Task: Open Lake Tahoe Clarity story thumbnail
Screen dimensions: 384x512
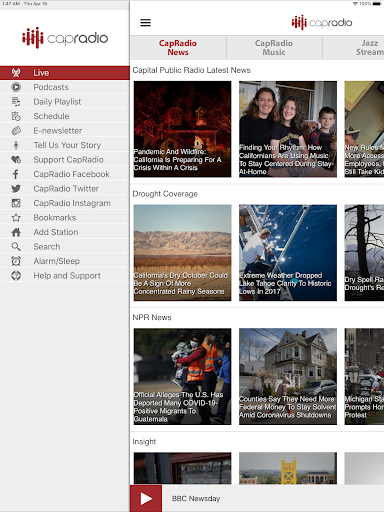Action: [288, 253]
